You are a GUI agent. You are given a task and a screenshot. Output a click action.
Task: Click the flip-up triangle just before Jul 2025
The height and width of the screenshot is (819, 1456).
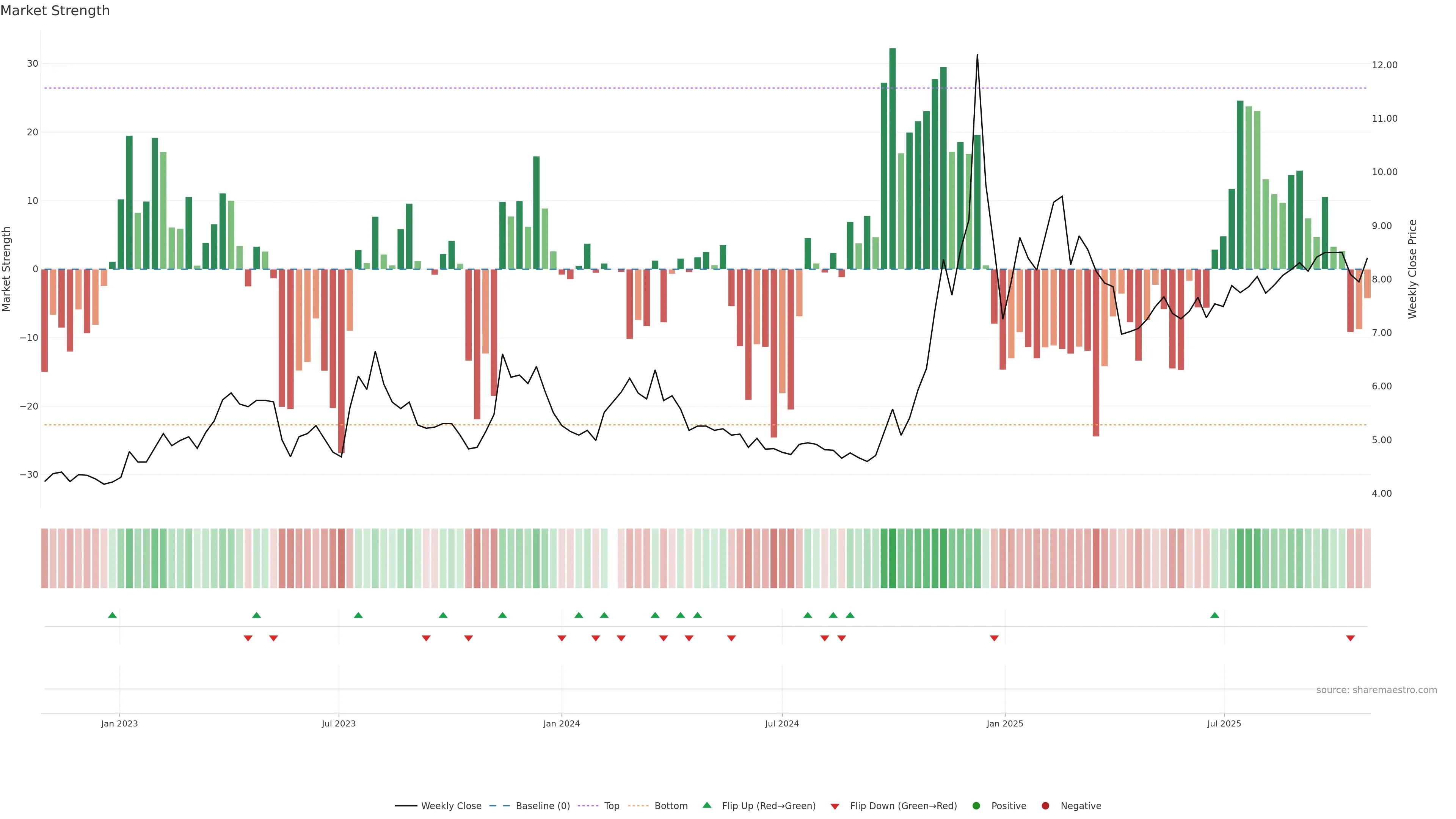[x=1214, y=615]
